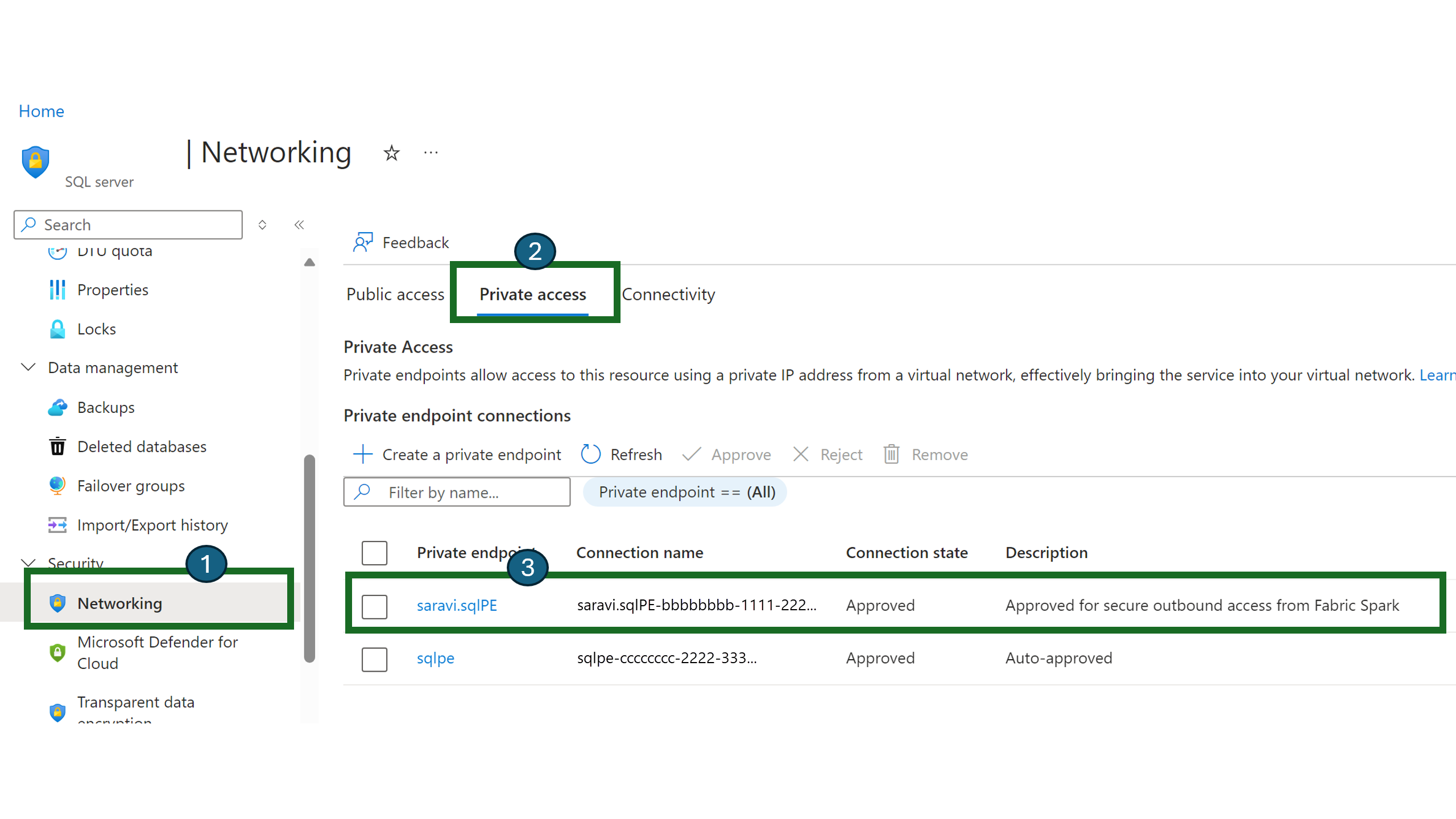Click the Transparent data encryption icon
This screenshot has height=819, width=1456.
[x=55, y=711]
